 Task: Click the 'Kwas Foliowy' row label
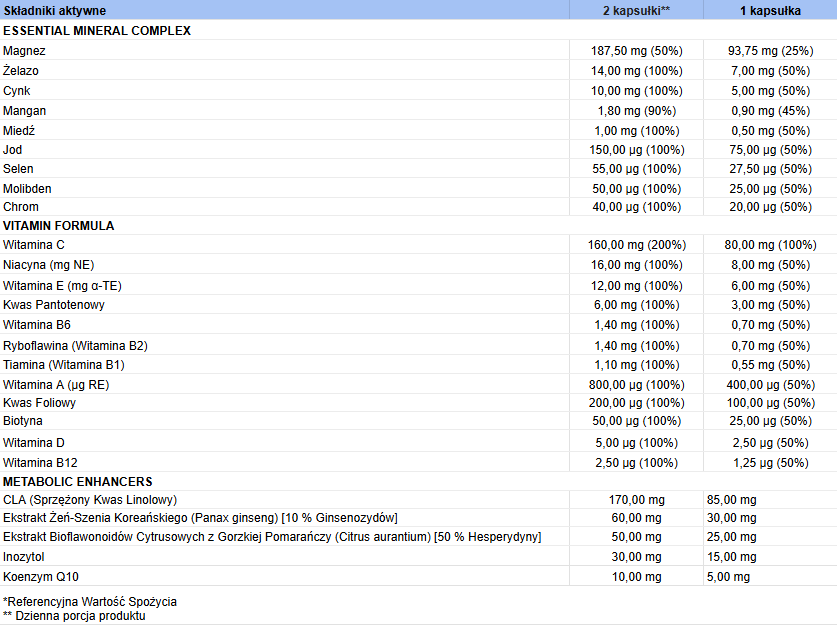(40, 403)
